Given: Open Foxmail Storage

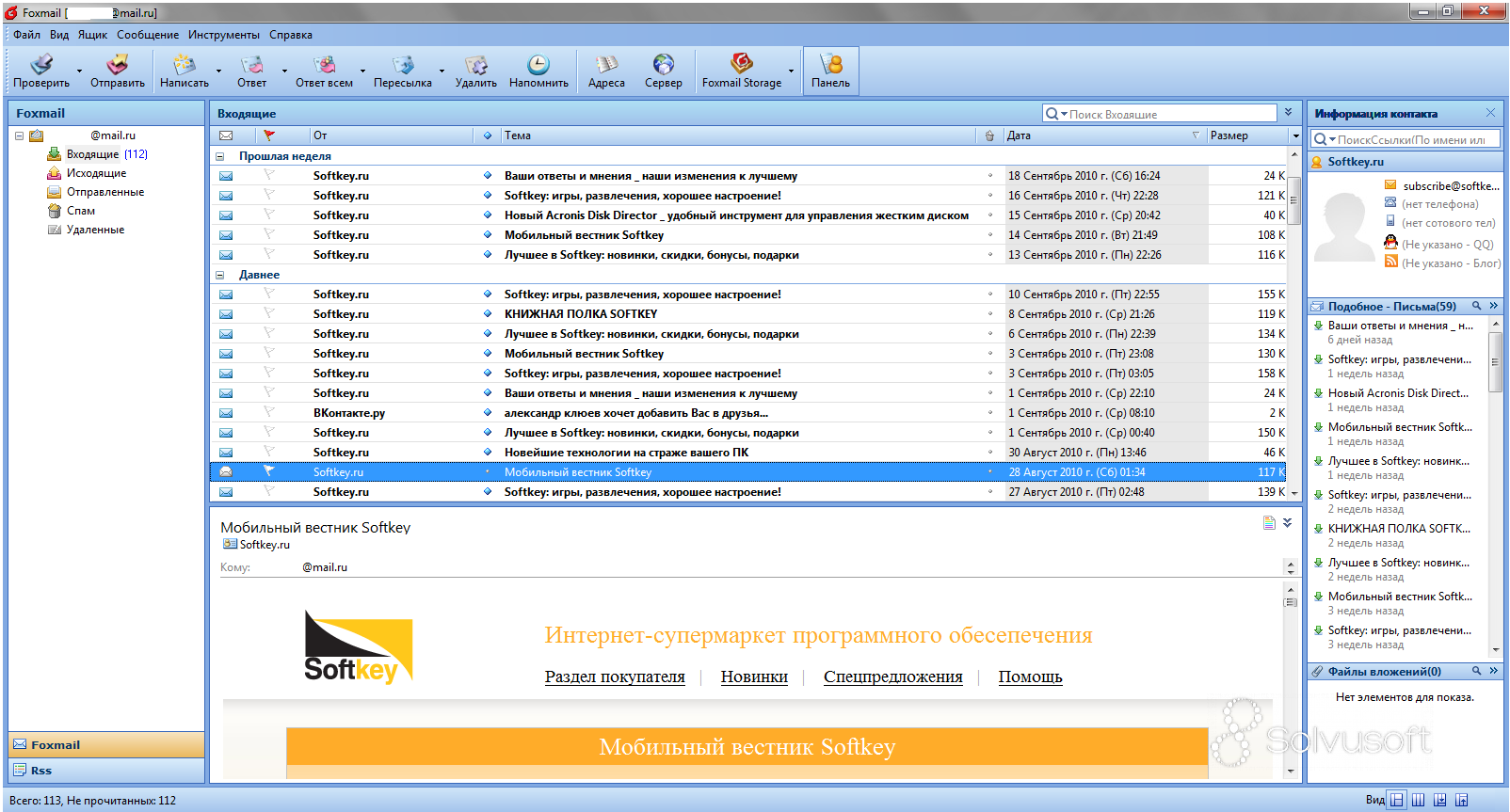Looking at the screenshot, I should click(x=742, y=71).
